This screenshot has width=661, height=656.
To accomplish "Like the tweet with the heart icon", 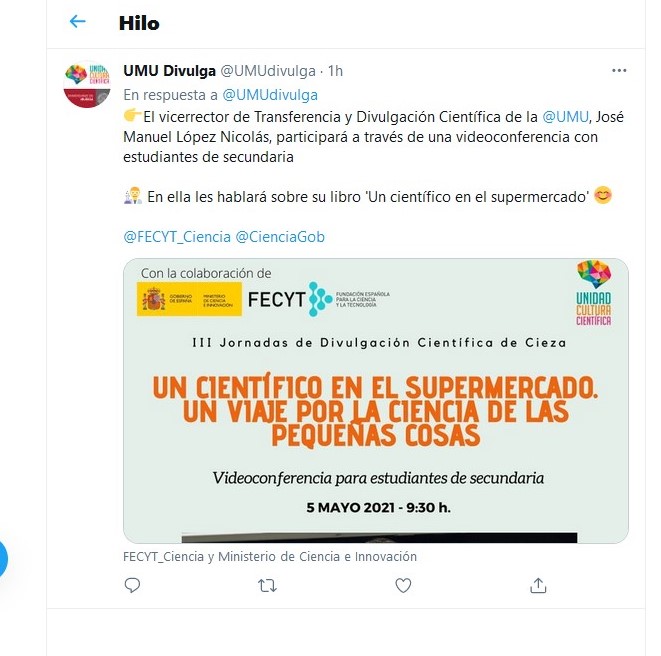I will (403, 585).
